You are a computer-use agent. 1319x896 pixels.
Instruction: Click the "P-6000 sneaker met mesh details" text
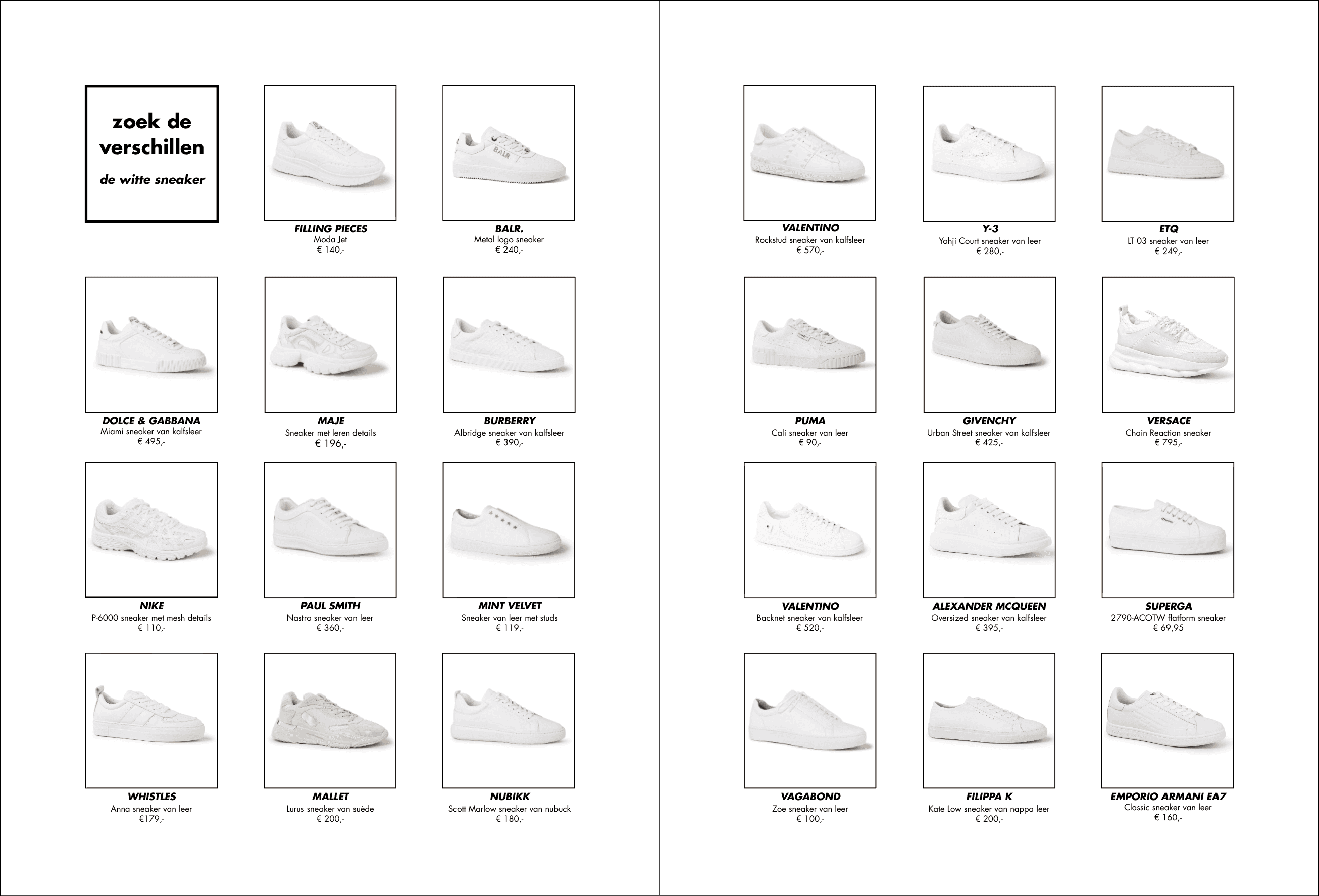tap(151, 618)
